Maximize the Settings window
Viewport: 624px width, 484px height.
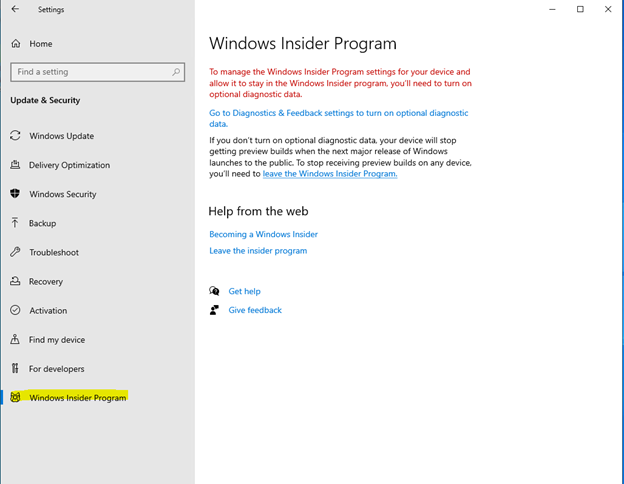(580, 9)
